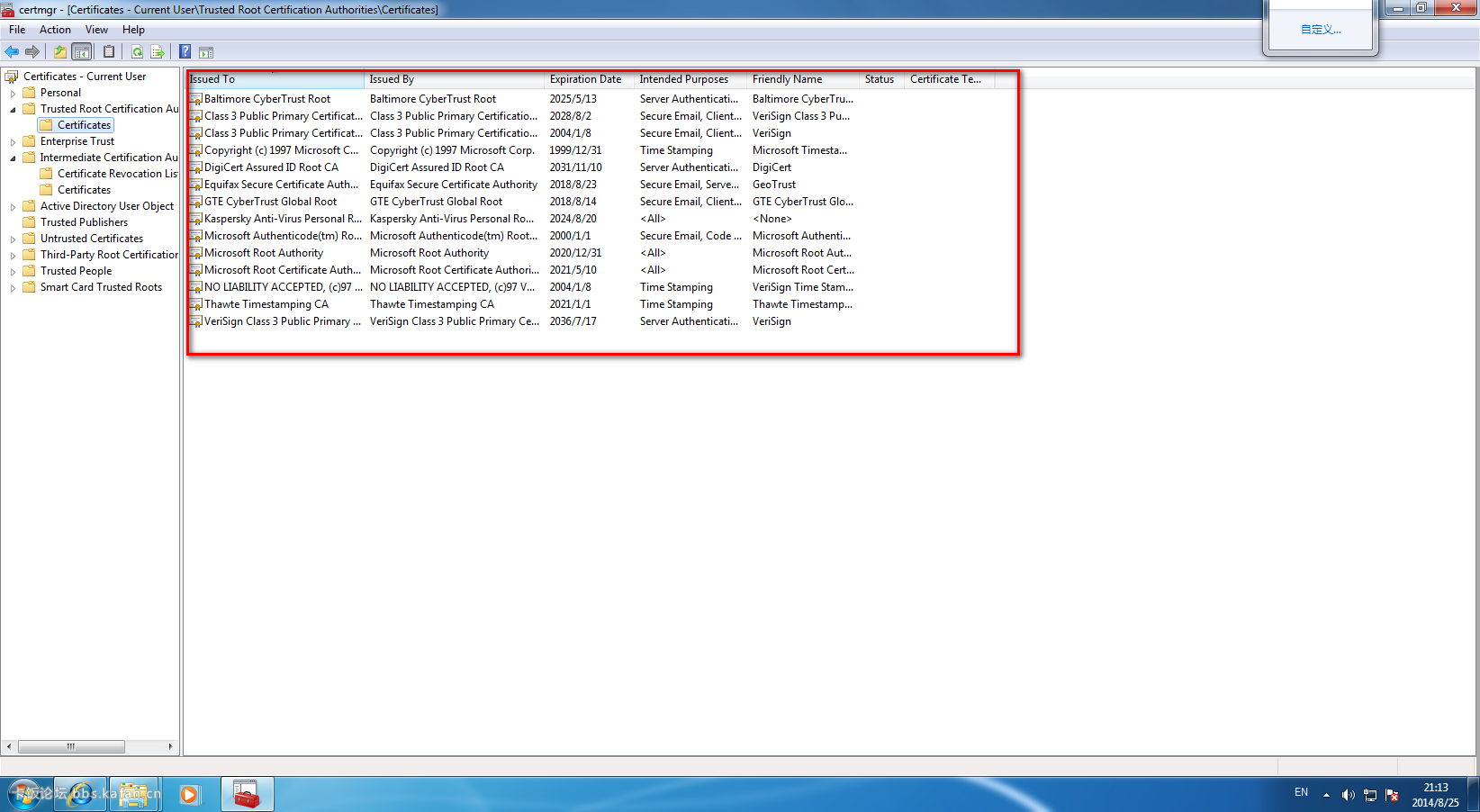Image resolution: width=1480 pixels, height=812 pixels.
Task: Click the Status column header
Action: tap(882, 79)
